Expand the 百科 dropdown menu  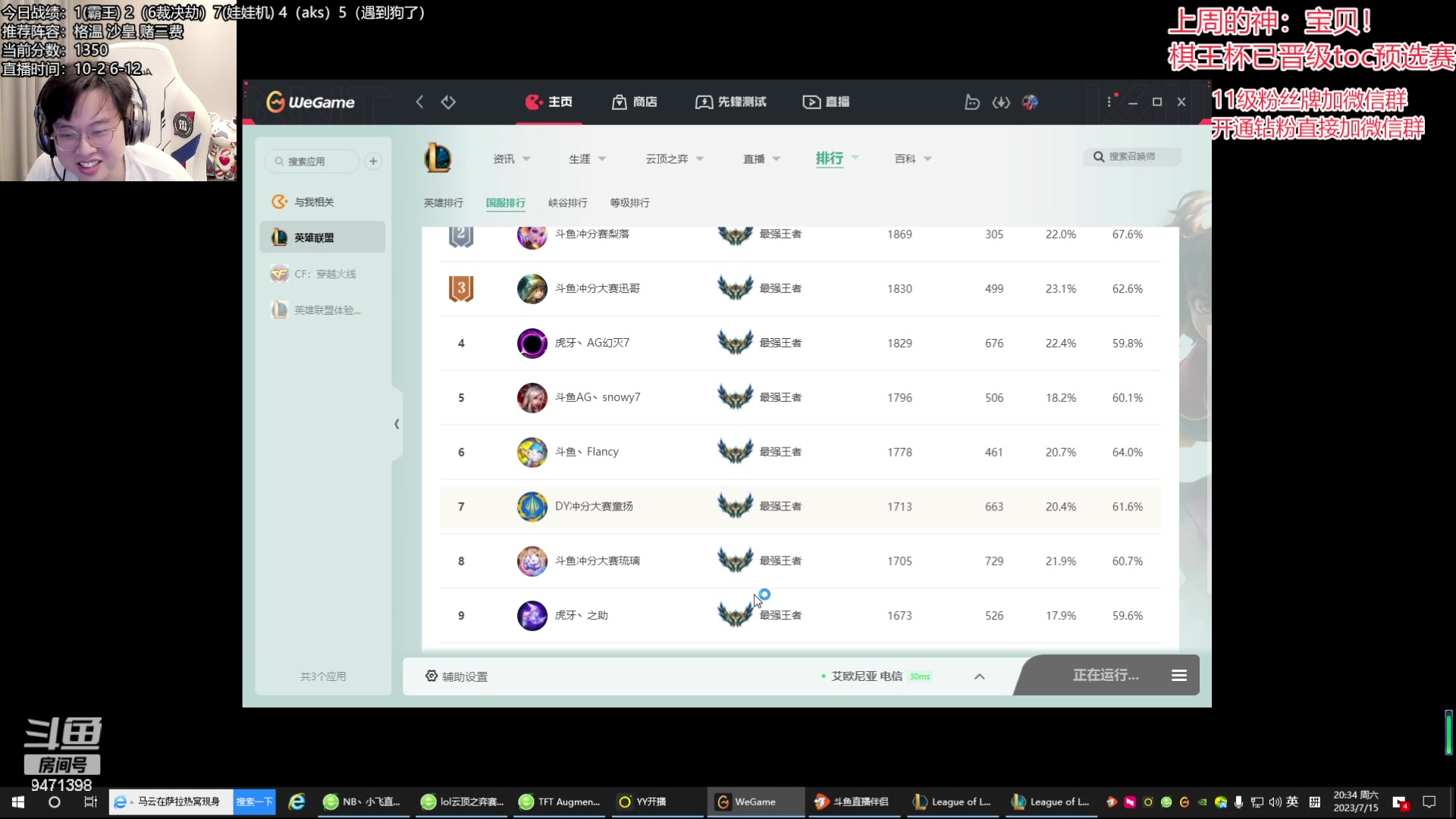913,158
